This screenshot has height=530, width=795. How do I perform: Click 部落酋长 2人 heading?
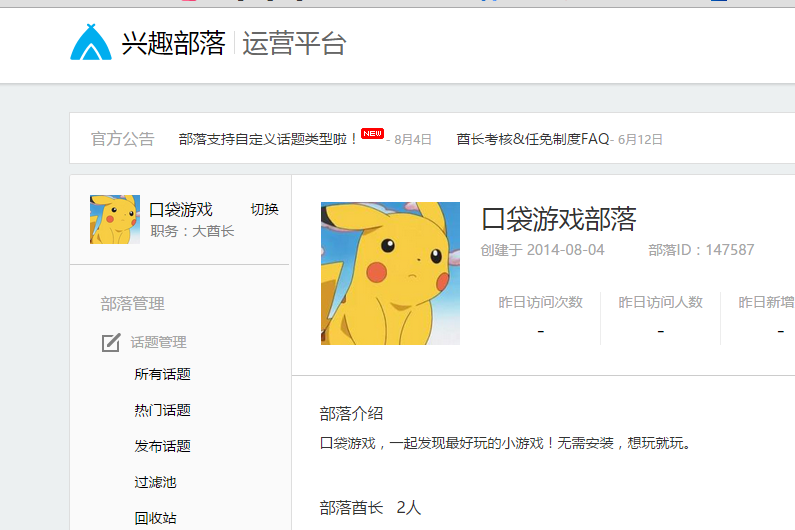[370, 508]
